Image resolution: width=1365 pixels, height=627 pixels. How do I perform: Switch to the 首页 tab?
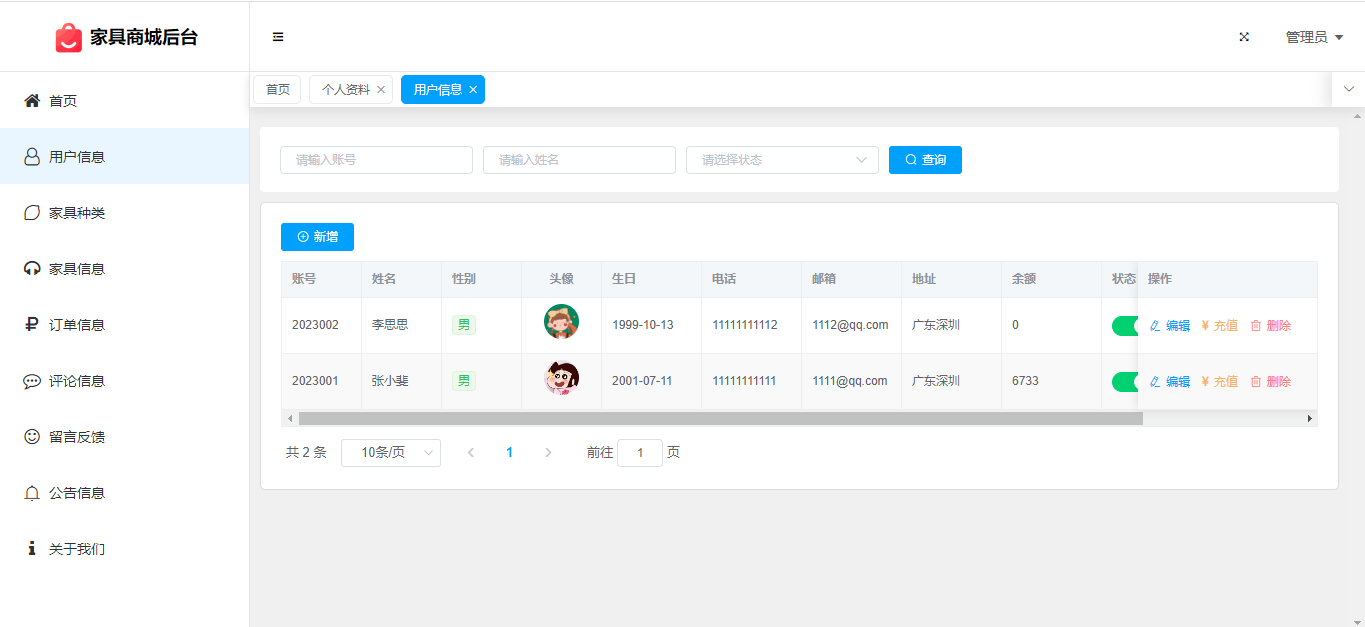[277, 89]
